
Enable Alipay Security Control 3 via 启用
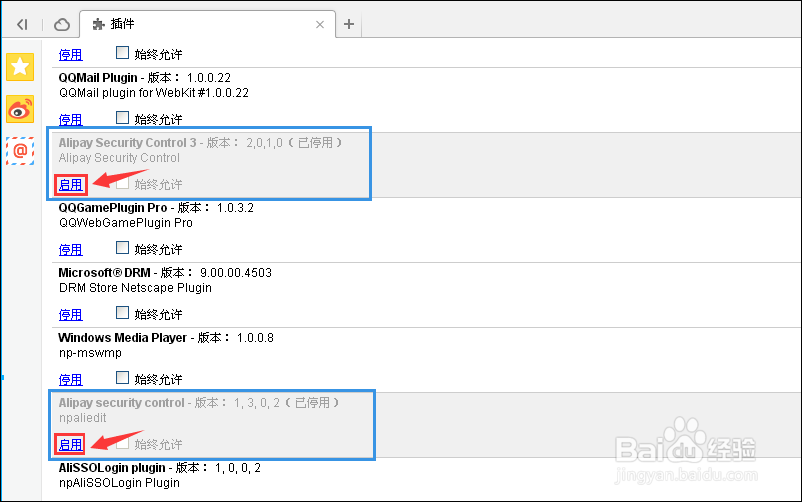tap(71, 185)
